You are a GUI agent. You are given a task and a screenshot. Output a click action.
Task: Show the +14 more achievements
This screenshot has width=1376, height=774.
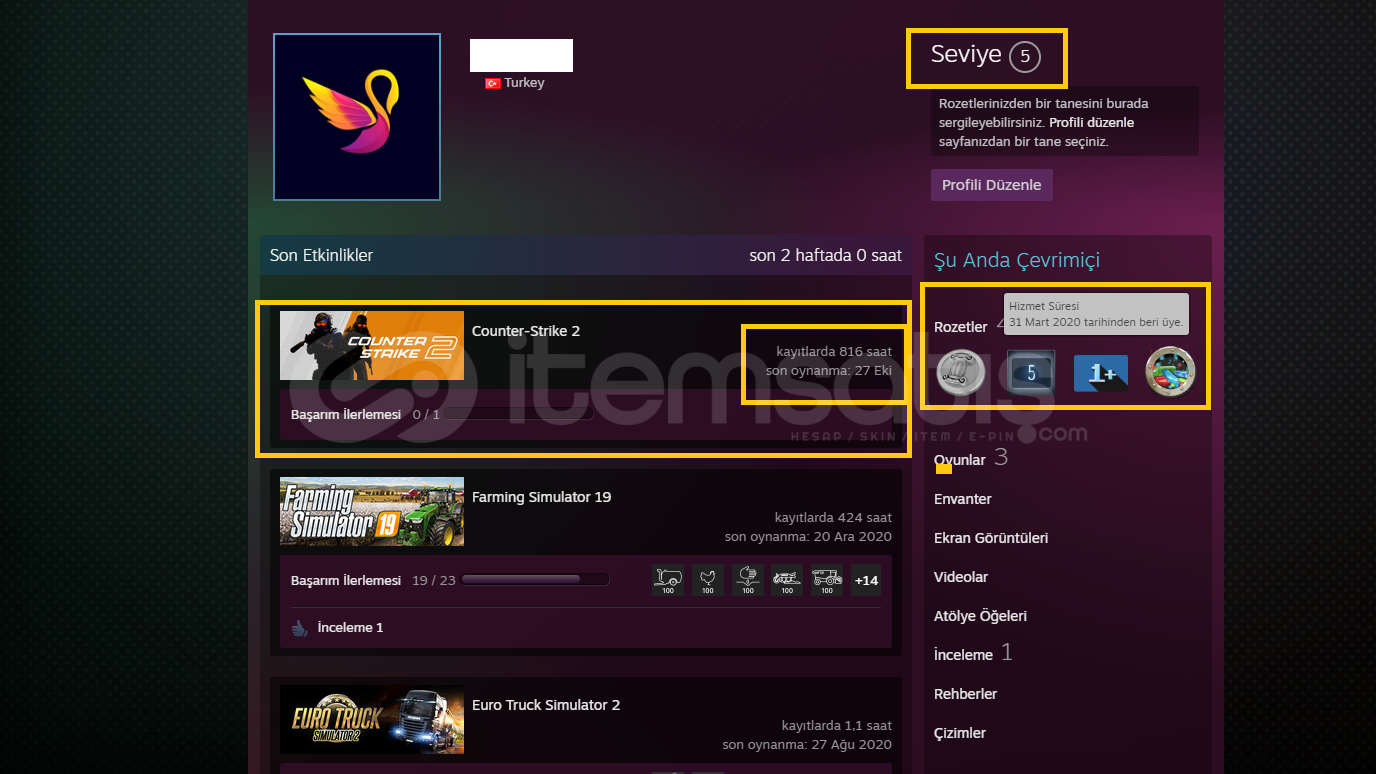(866, 580)
